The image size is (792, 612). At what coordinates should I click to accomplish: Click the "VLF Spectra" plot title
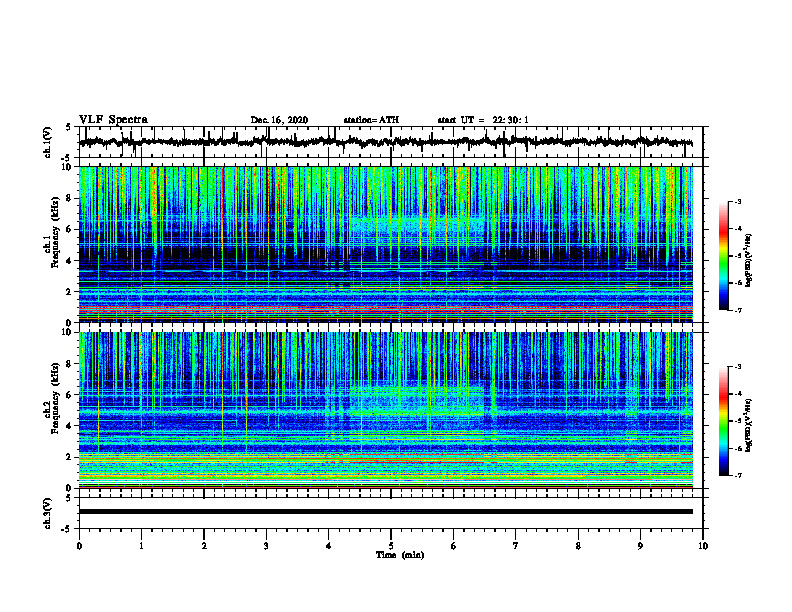pyautogui.click(x=113, y=120)
